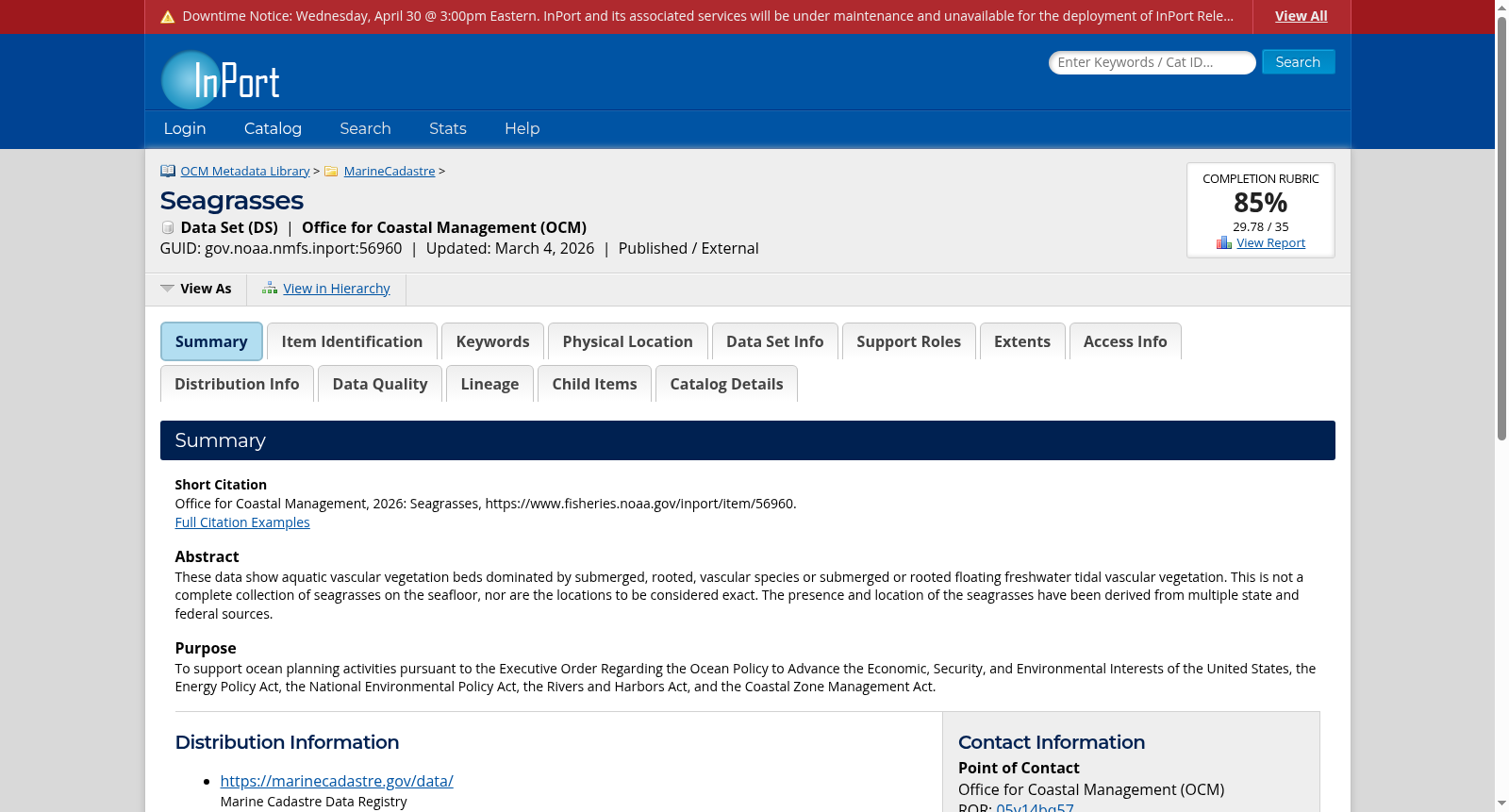The height and width of the screenshot is (812, 1509).
Task: Click the Purpose heading
Action: (x=206, y=648)
